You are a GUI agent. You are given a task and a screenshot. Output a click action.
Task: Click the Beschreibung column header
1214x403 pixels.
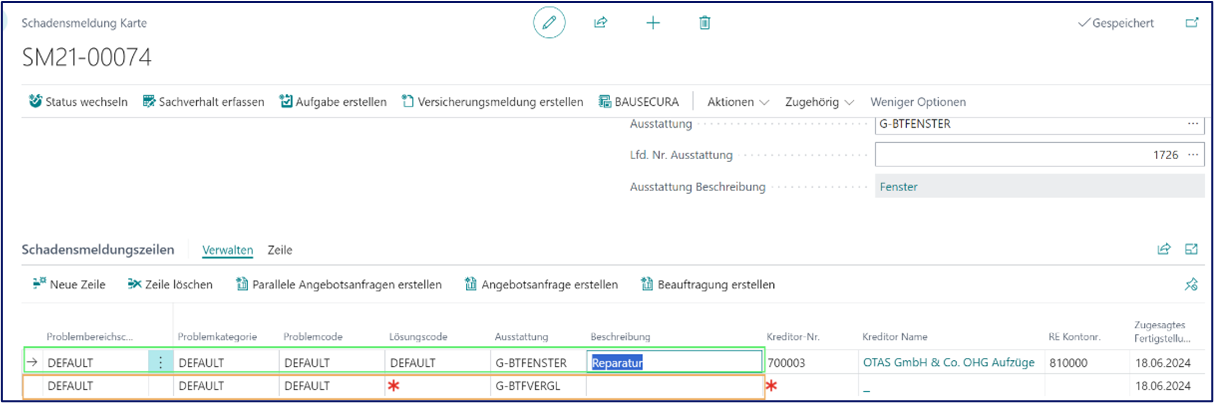621,338
